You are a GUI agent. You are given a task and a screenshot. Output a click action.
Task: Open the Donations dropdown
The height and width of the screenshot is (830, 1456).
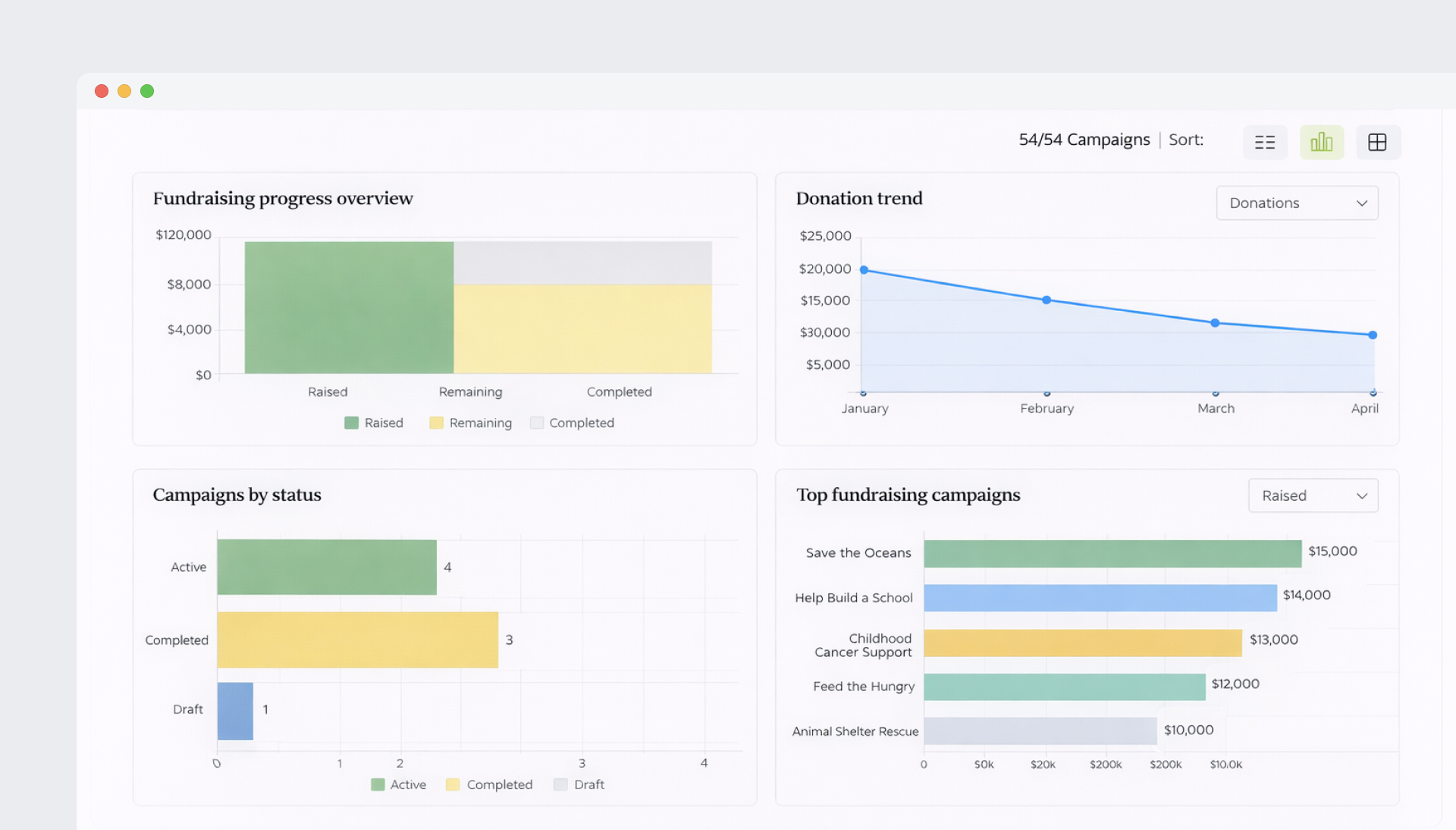point(1297,203)
